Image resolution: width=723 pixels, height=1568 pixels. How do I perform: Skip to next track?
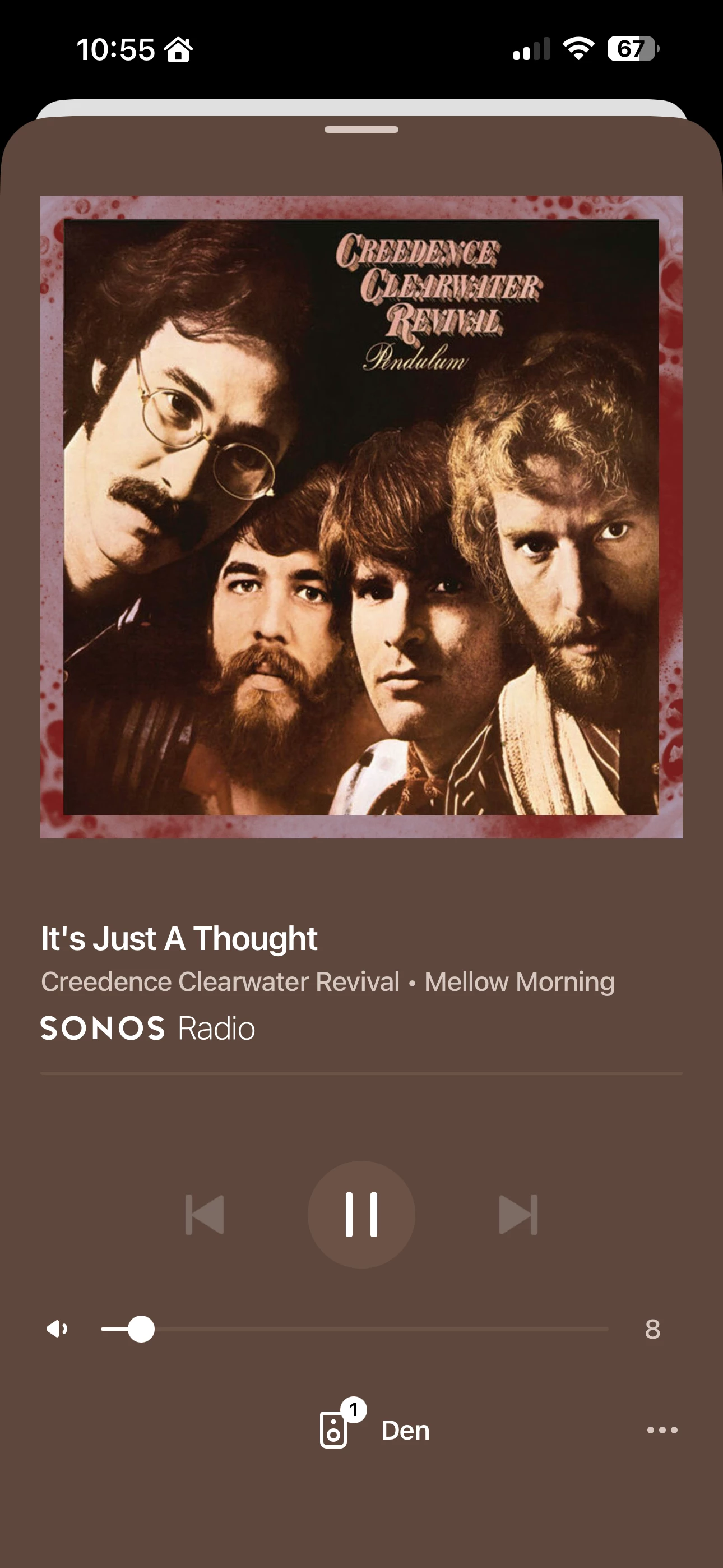(x=518, y=1214)
